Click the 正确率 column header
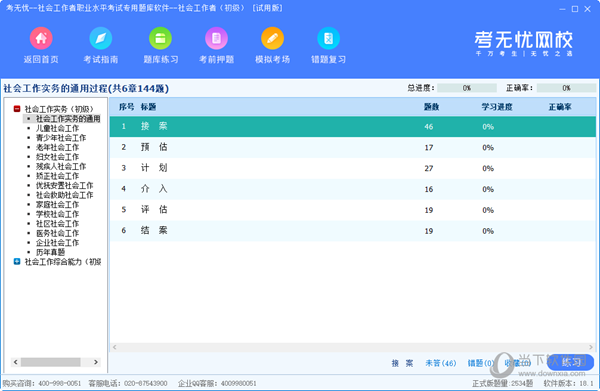Screen dimensions: 600x391 (560, 107)
